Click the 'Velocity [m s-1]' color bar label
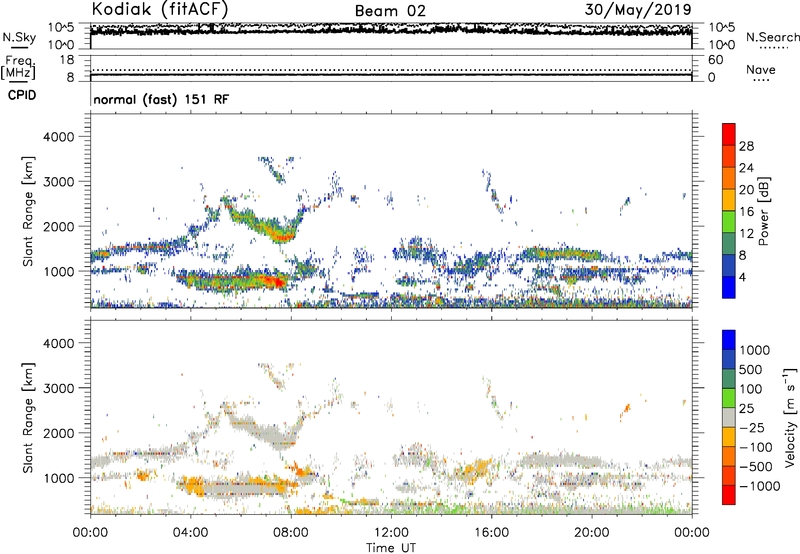This screenshot has height=554, width=800. [790, 417]
